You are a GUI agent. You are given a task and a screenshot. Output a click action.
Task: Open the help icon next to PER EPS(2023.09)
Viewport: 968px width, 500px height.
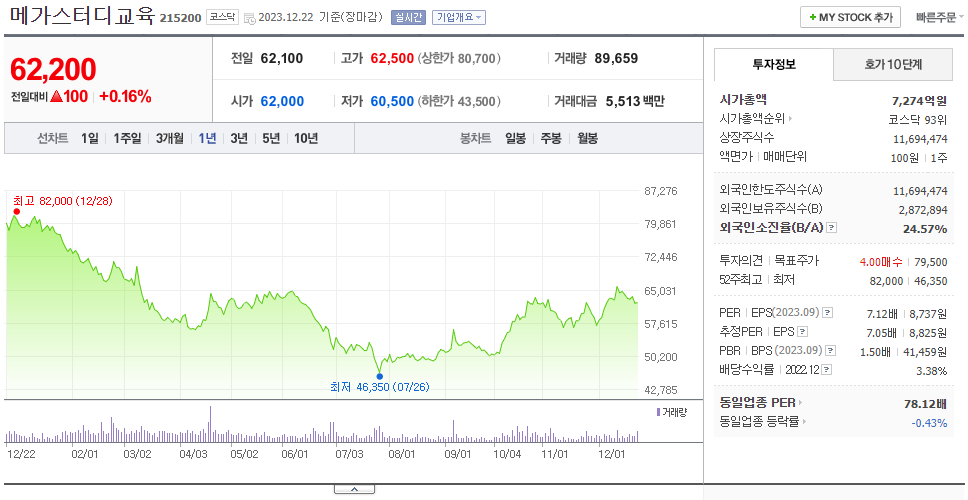pos(827,312)
